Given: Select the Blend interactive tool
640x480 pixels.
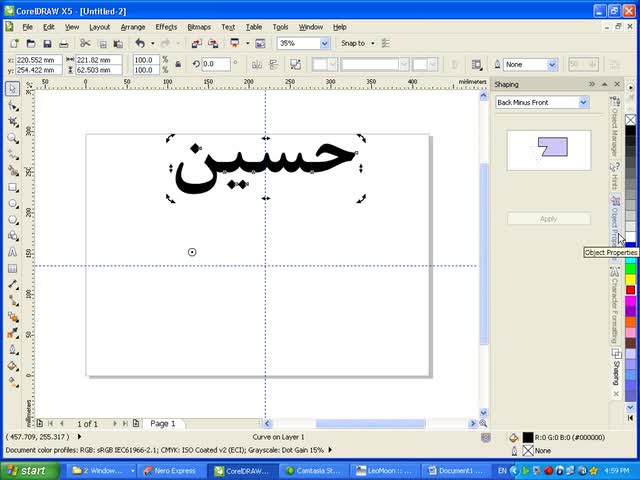Looking at the screenshot, I should click(13, 317).
